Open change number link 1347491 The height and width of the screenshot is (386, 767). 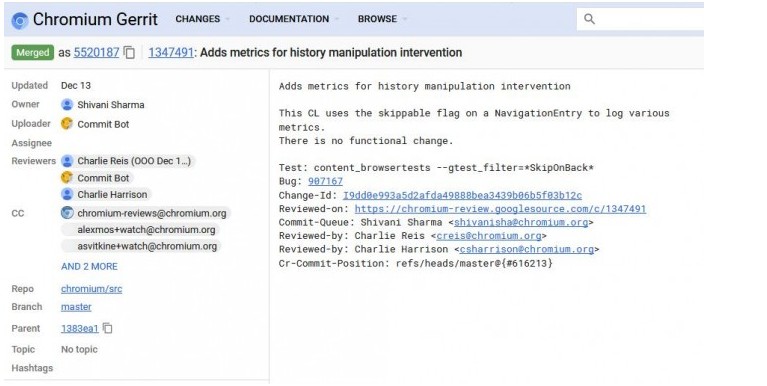171,52
